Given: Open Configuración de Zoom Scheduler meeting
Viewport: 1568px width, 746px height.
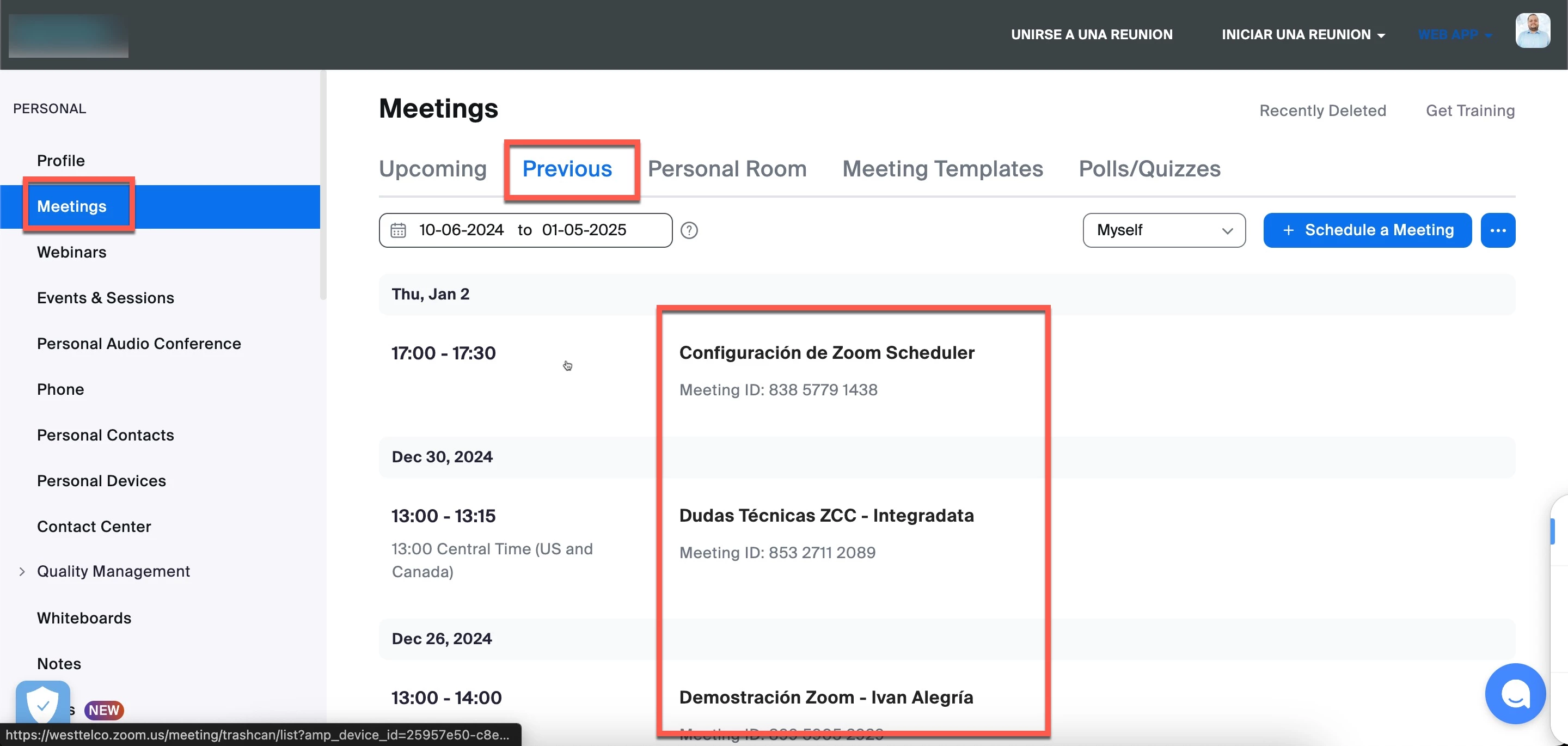Looking at the screenshot, I should (826, 353).
